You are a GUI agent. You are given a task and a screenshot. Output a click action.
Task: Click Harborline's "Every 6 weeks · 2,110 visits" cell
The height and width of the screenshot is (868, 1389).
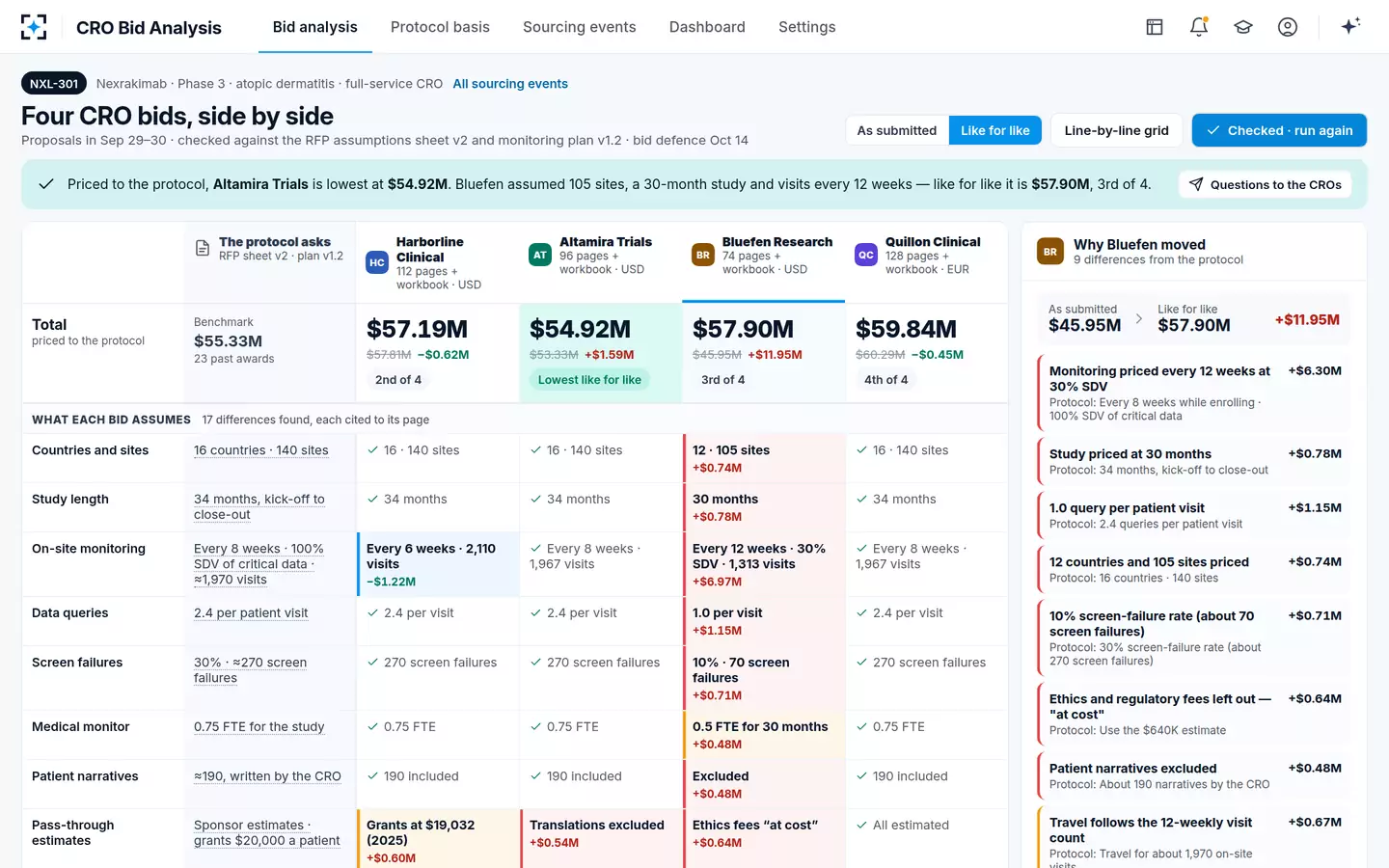click(438, 564)
